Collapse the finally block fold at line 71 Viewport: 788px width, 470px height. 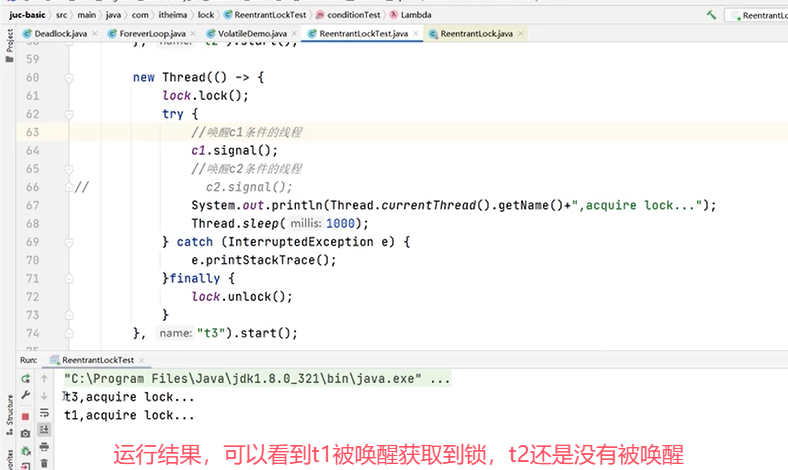tap(69, 278)
